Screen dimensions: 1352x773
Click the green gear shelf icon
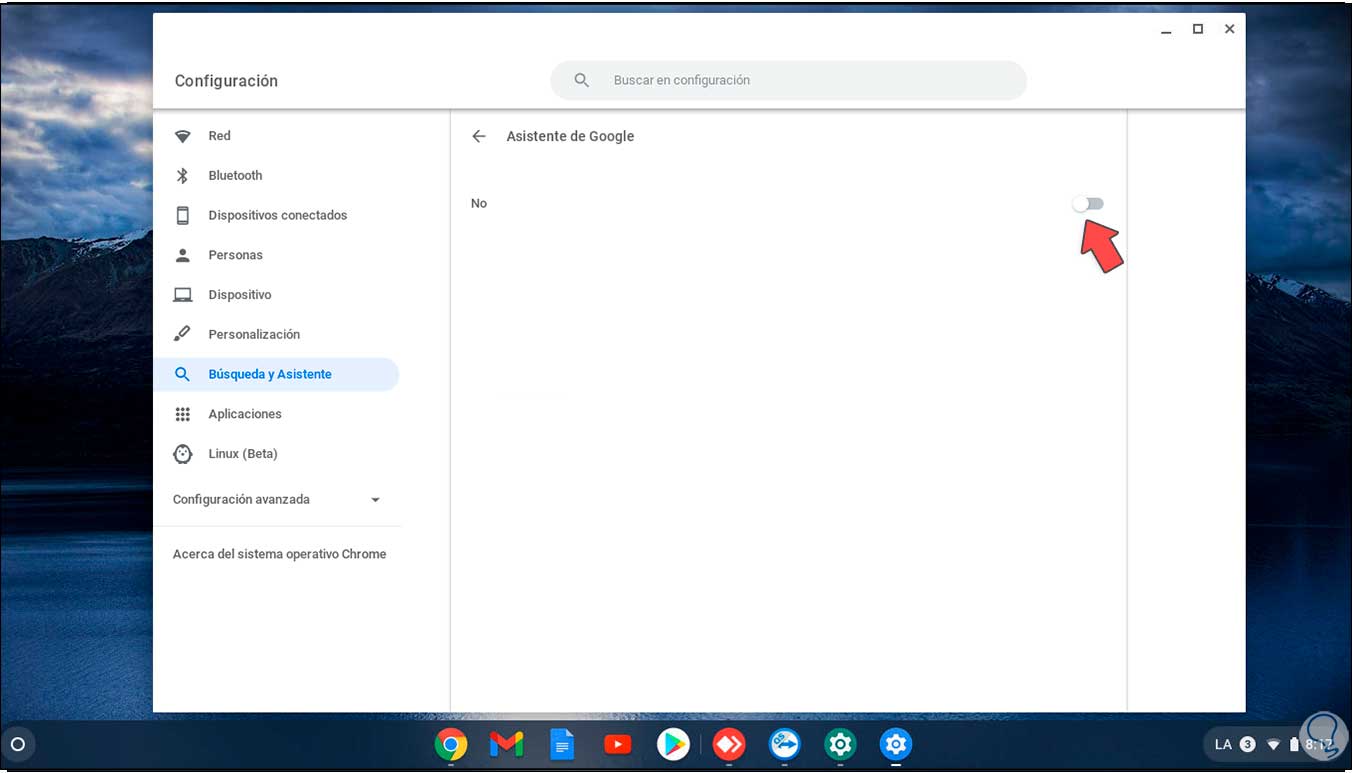[x=840, y=745]
